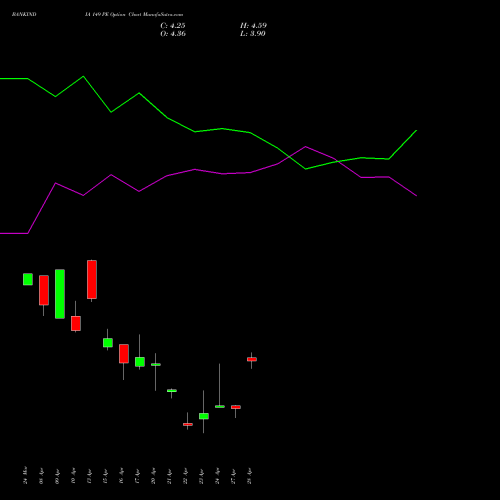The image size is (500, 500).
Task: Click the red candlestick on 08 Apr
Action: (44, 290)
